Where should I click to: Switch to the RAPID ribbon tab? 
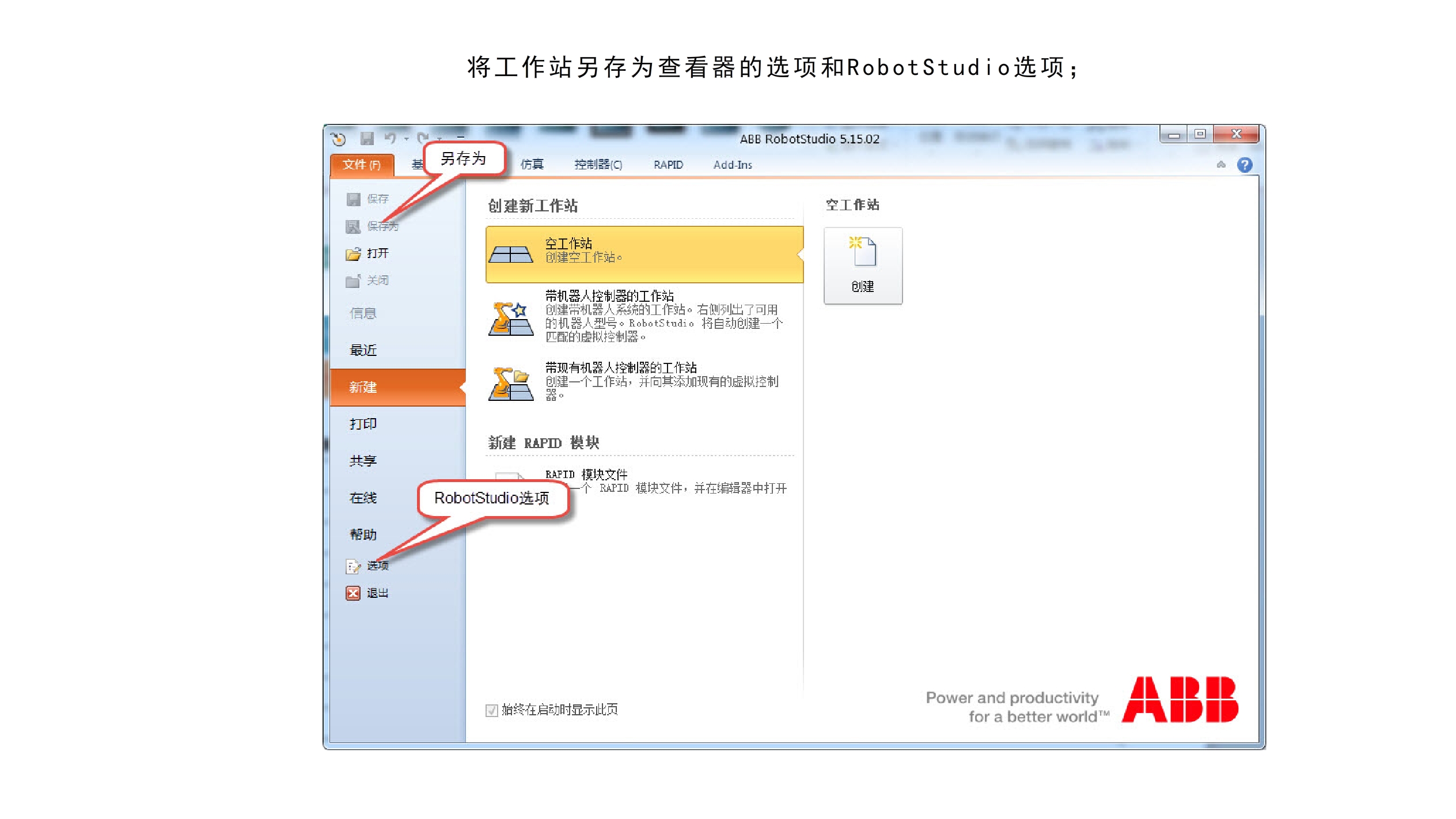point(668,165)
